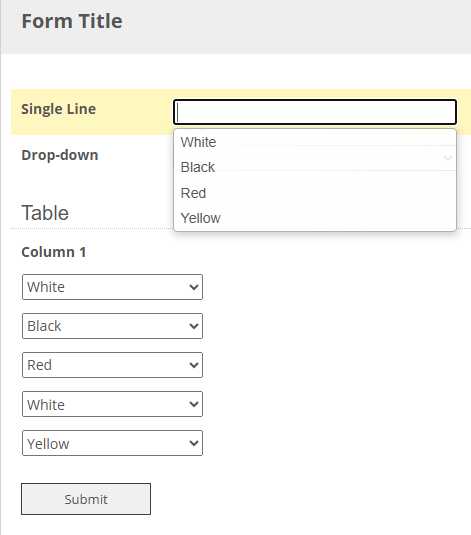Submit the form

tap(86, 499)
